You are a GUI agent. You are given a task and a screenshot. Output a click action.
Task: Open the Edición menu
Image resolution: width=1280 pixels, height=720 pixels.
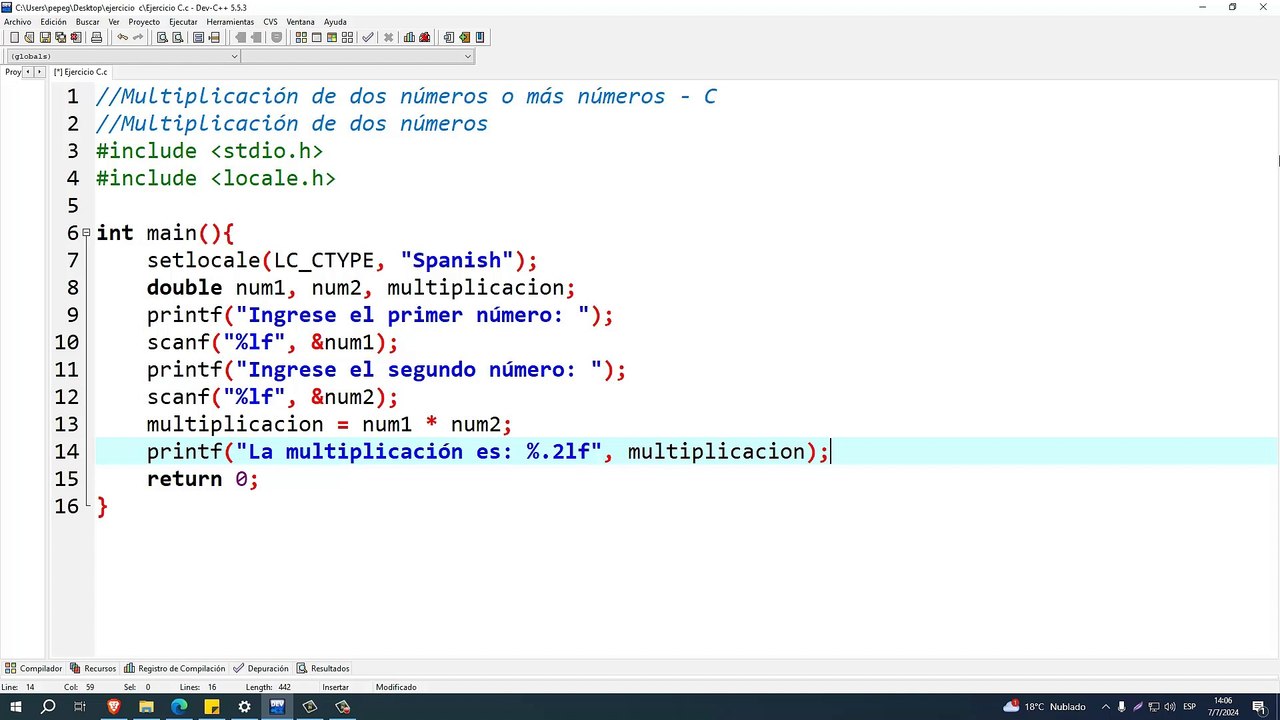click(x=53, y=21)
